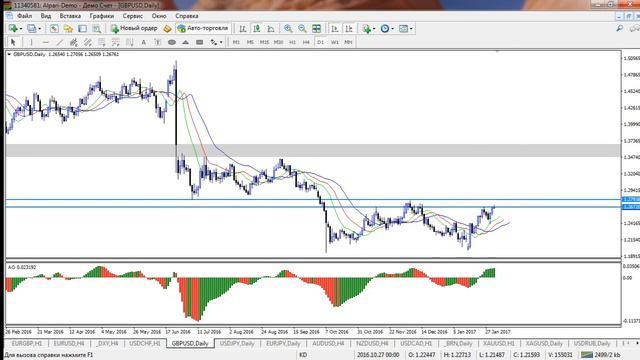Open the Вид menu
The height and width of the screenshot is (360, 640).
(x=46, y=16)
